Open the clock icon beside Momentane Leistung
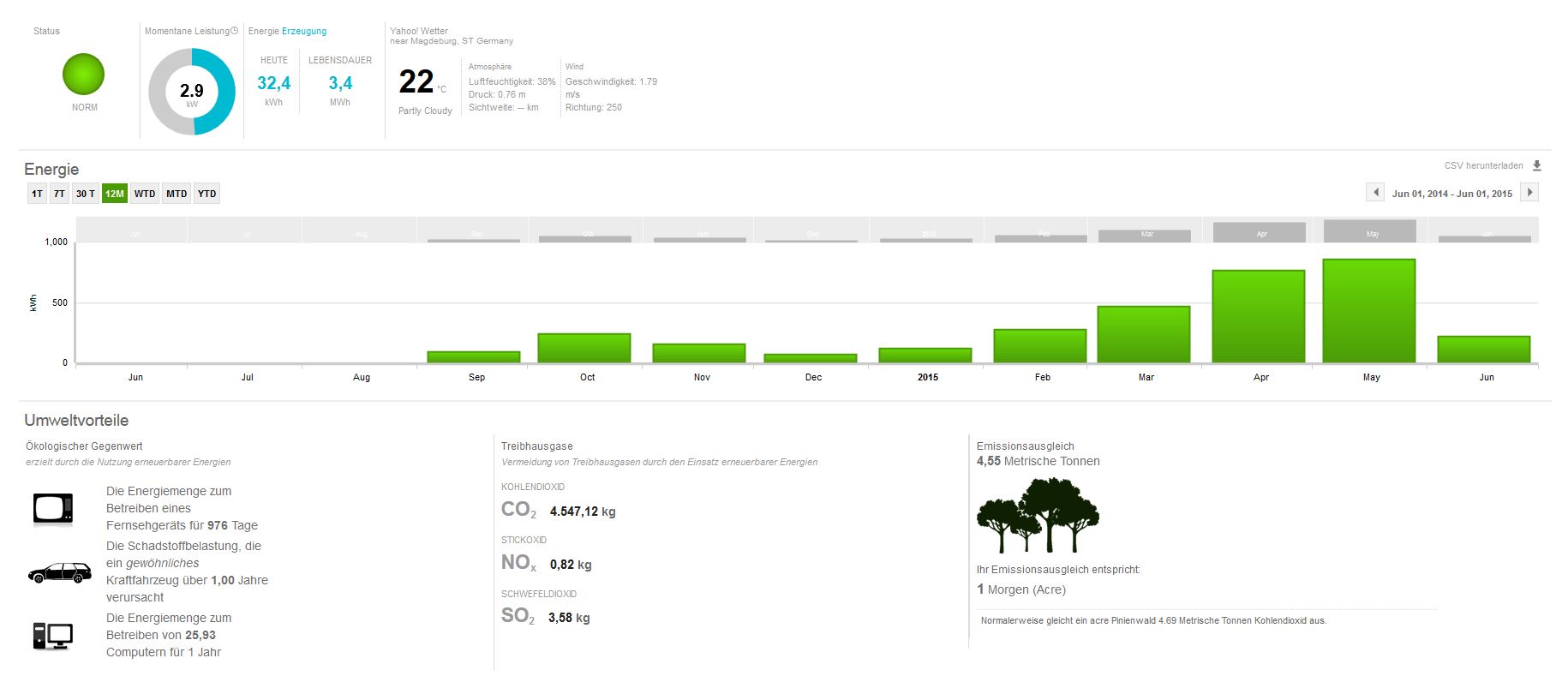The height and width of the screenshot is (688, 1568). click(234, 31)
